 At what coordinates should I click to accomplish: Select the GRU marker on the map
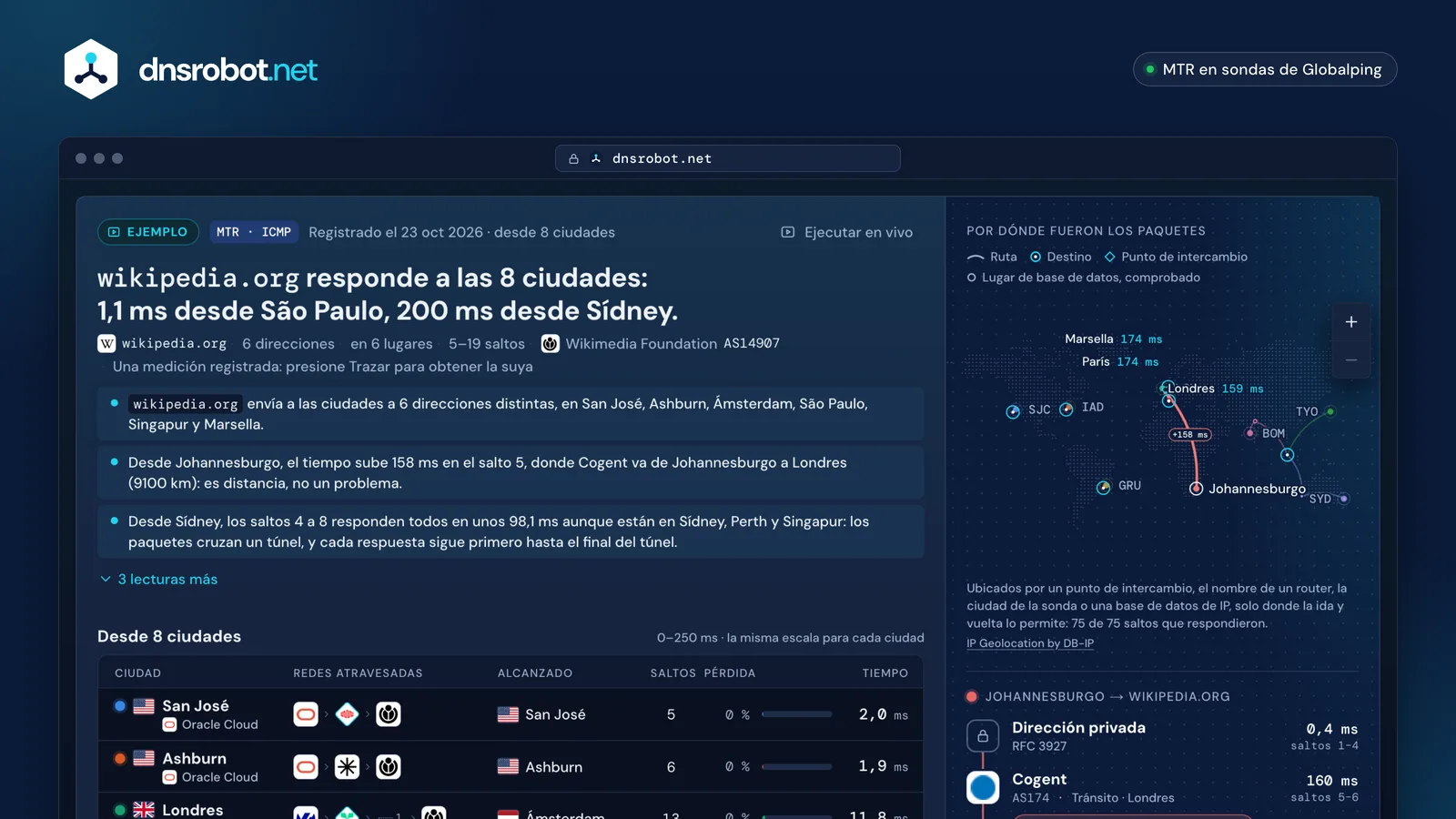pos(1104,487)
